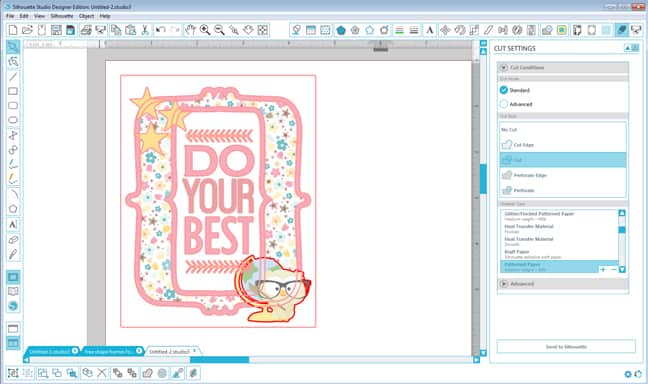Open the Edit menu
Viewport: 648px width, 384px height.
coord(24,16)
